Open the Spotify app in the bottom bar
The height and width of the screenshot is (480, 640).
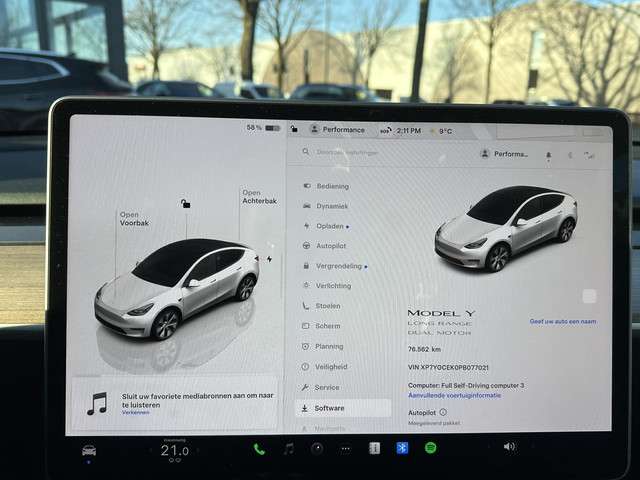(x=430, y=448)
